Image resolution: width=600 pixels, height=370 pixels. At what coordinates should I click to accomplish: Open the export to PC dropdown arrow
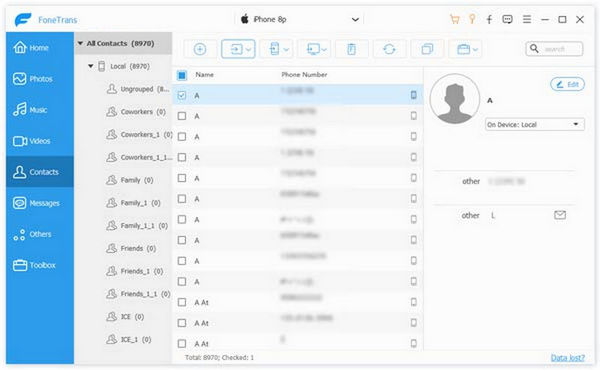324,49
